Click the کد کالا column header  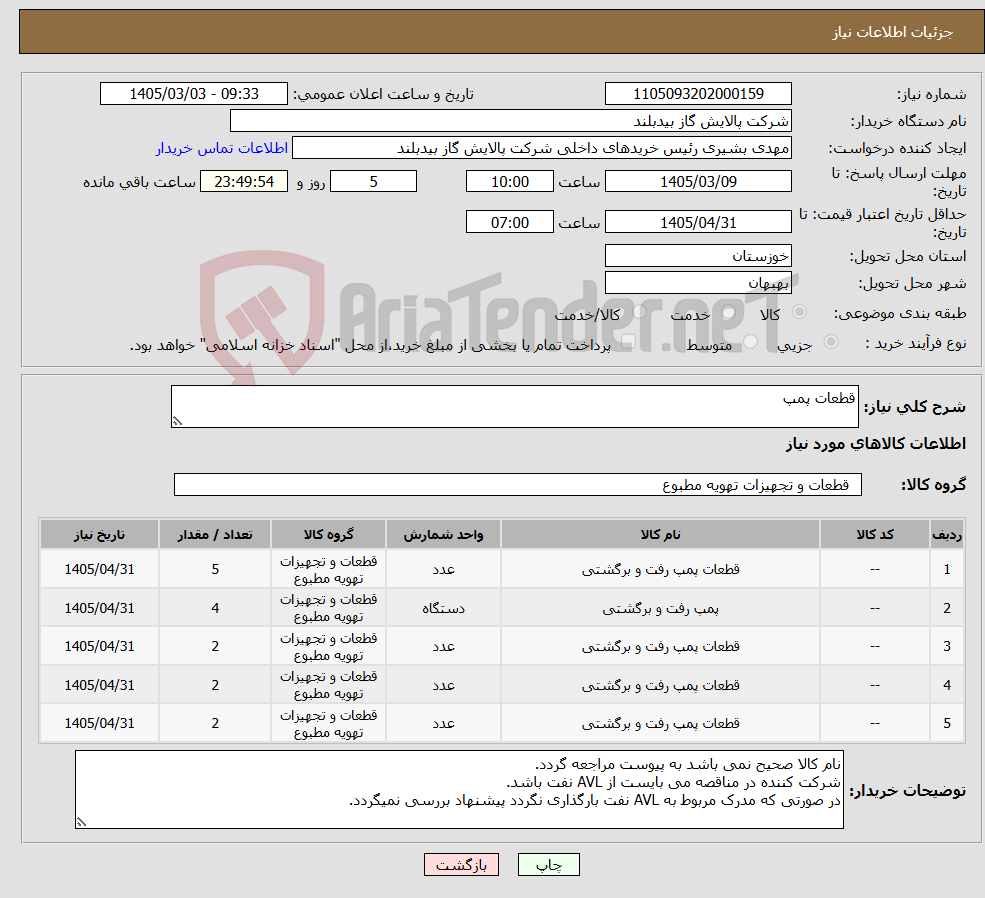[x=874, y=534]
